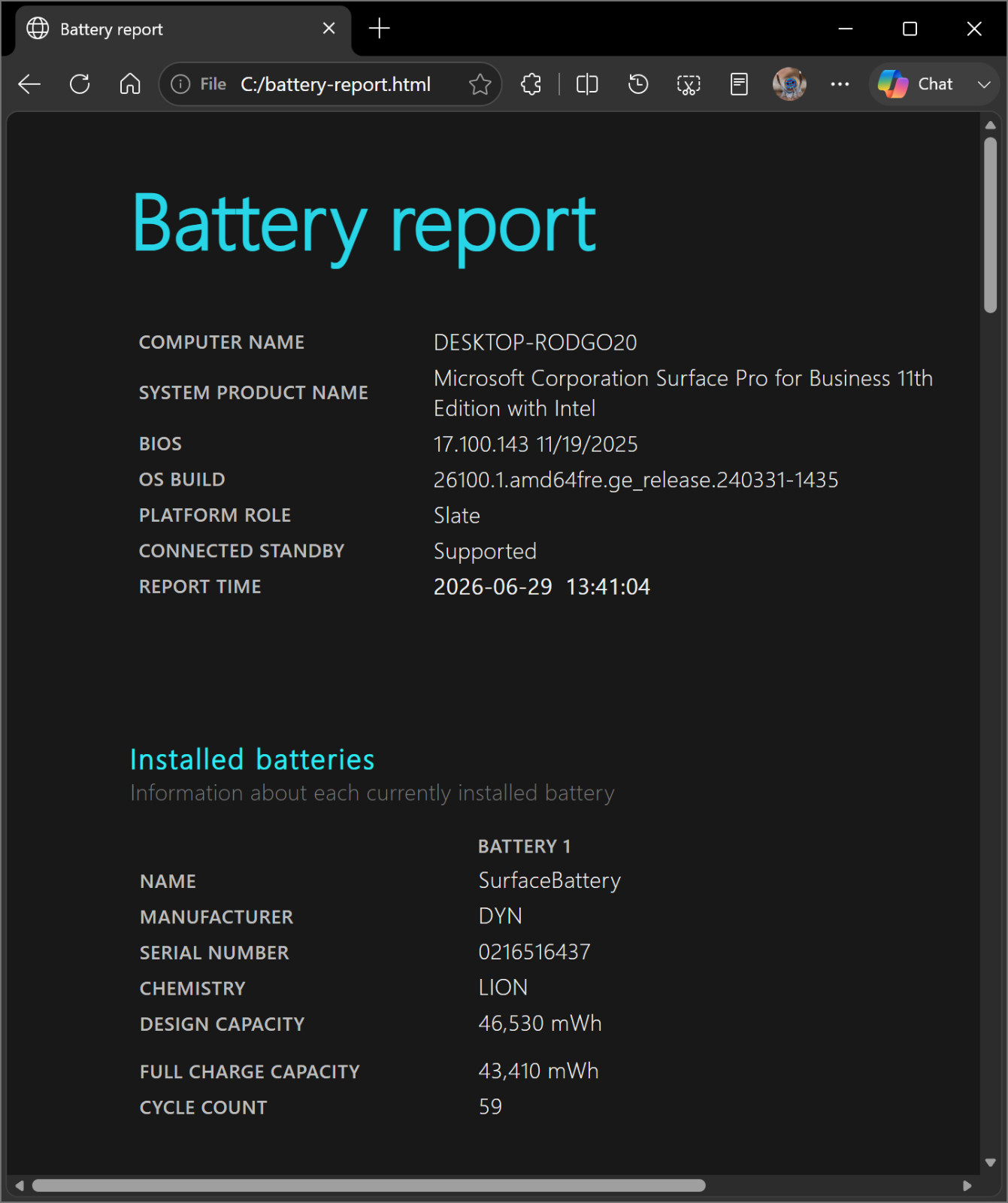Screen dimensions: 1008x1203
Task: Click the design capacity 46,530 mWh
Action: click(540, 1024)
